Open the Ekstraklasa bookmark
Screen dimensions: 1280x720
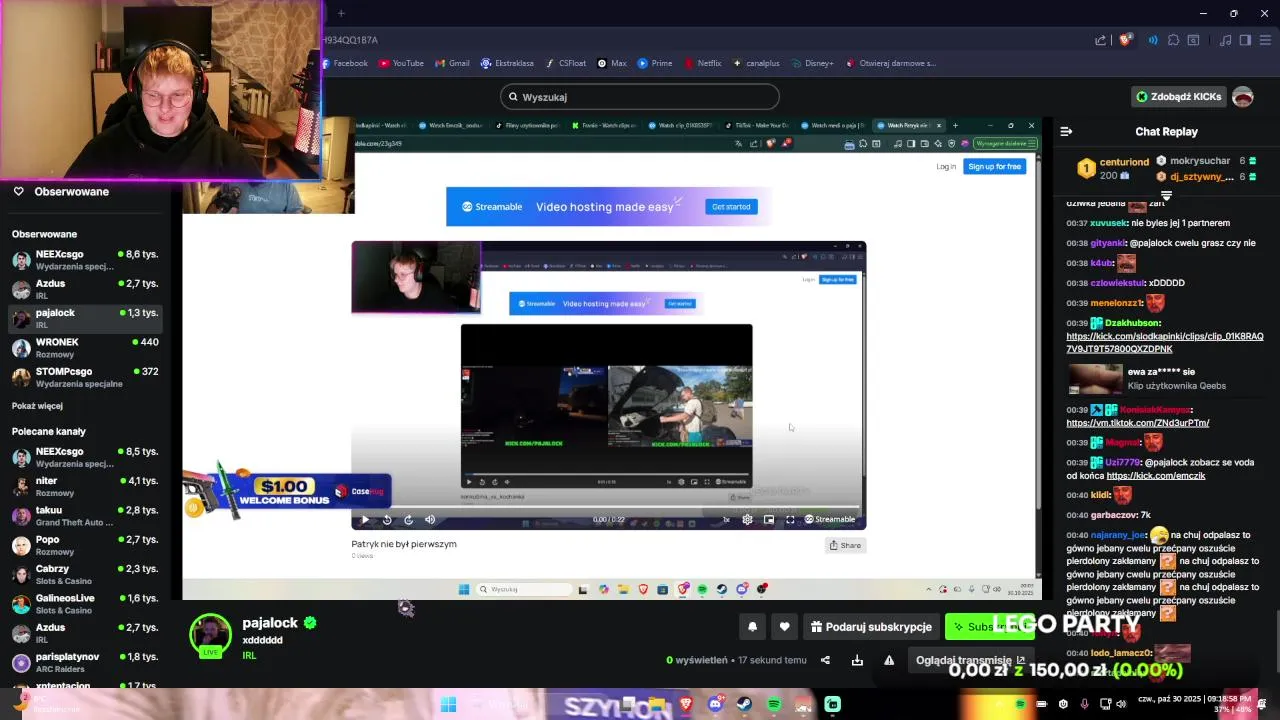(507, 63)
